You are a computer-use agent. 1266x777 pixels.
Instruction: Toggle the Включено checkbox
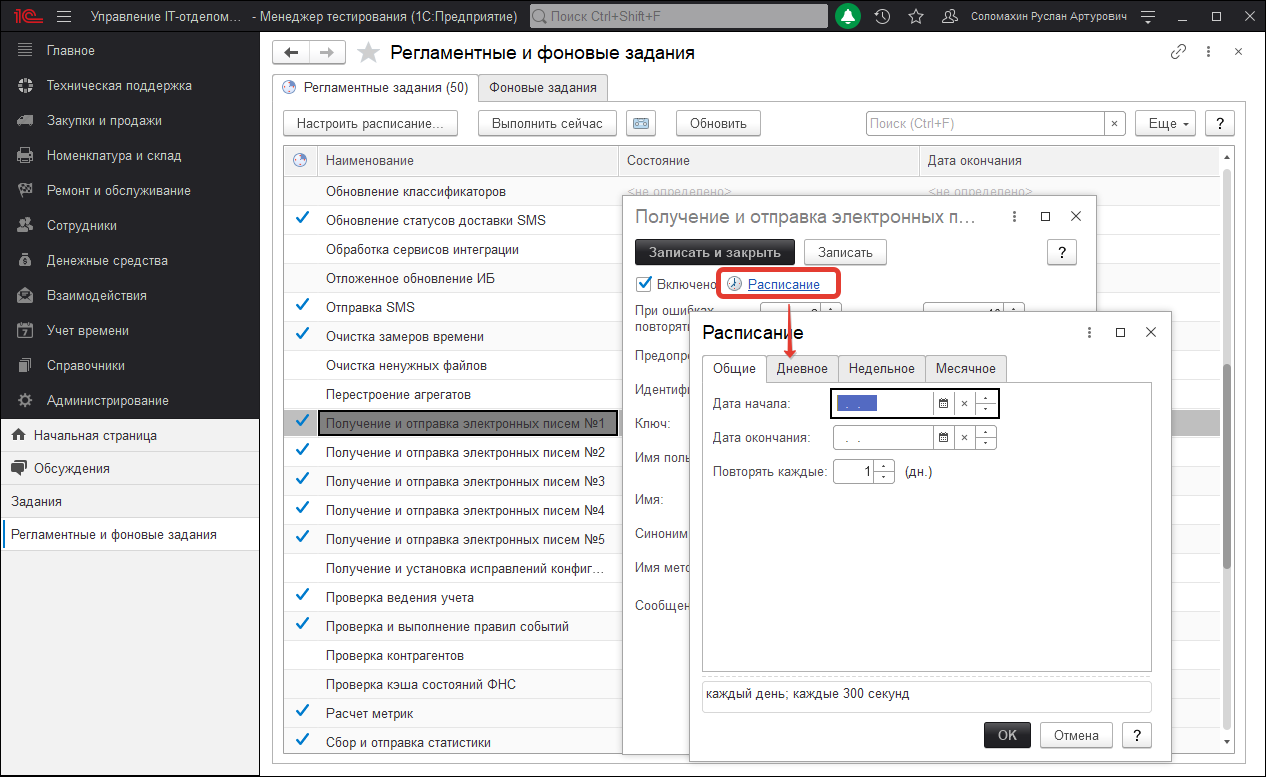tap(645, 284)
